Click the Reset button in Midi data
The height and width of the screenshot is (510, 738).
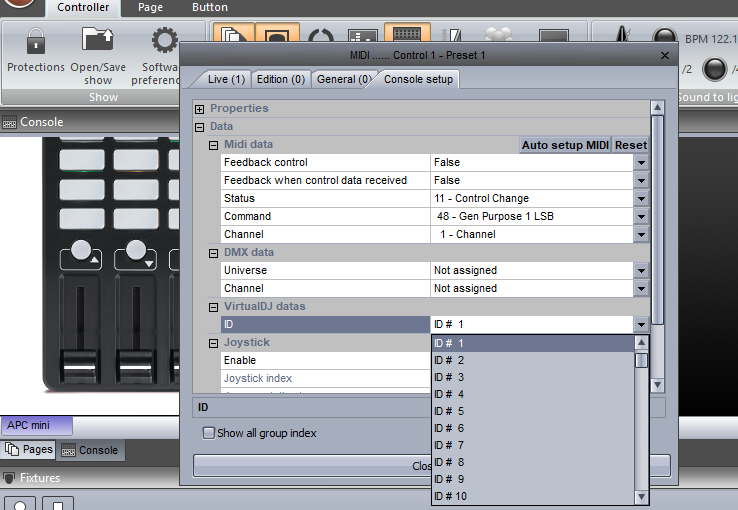tap(630, 145)
